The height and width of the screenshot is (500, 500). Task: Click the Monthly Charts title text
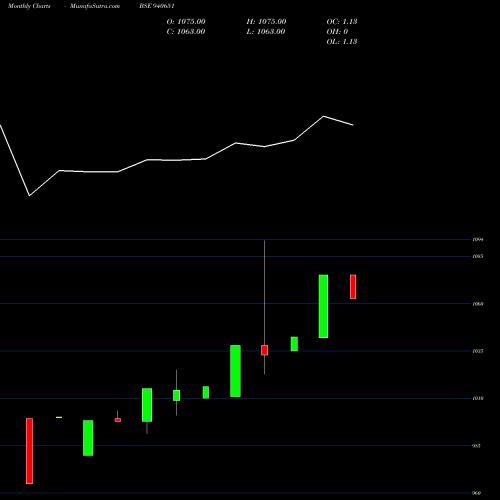point(29,6)
